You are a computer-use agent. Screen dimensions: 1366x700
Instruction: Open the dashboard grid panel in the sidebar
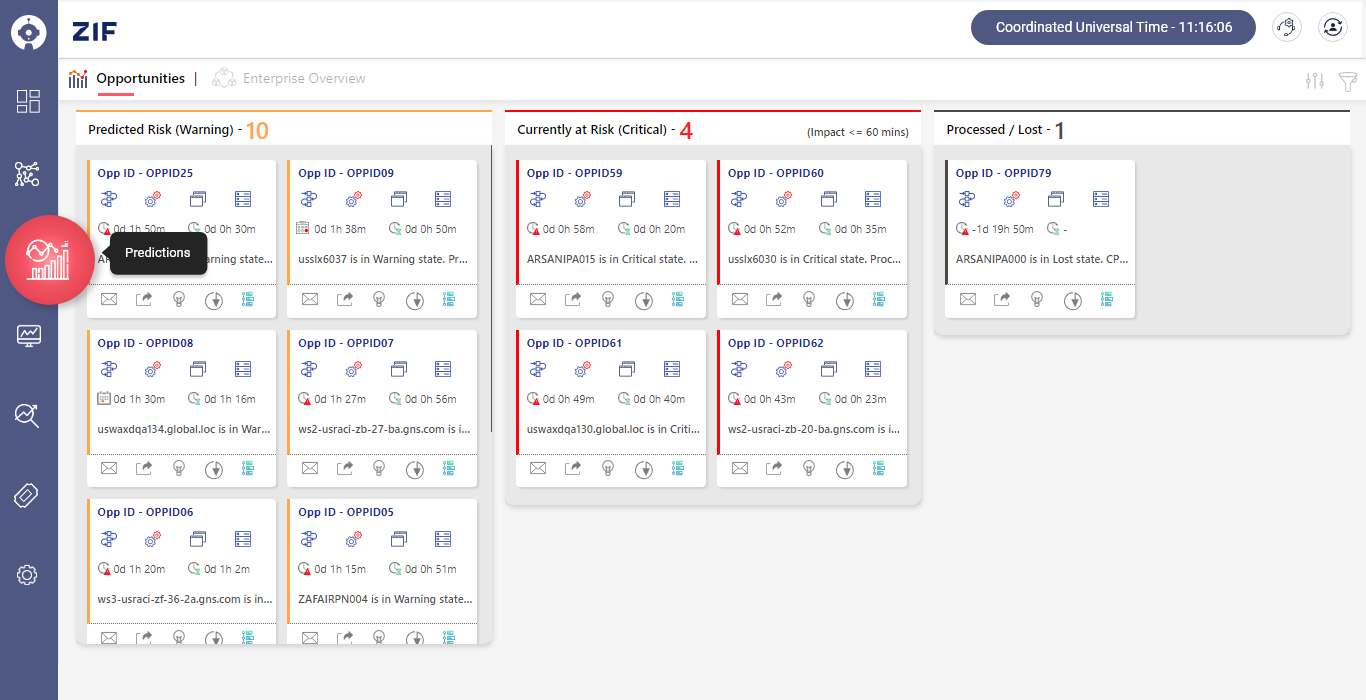tap(29, 101)
